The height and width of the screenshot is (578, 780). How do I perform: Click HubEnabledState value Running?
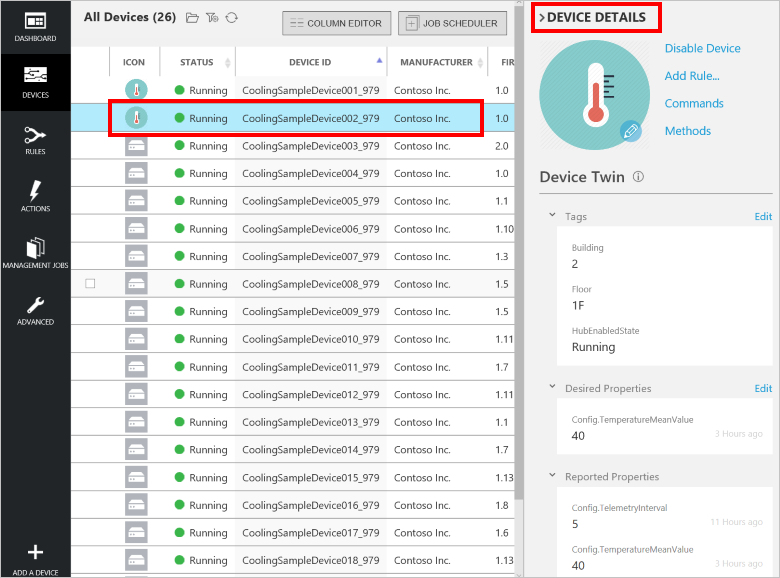coord(593,347)
